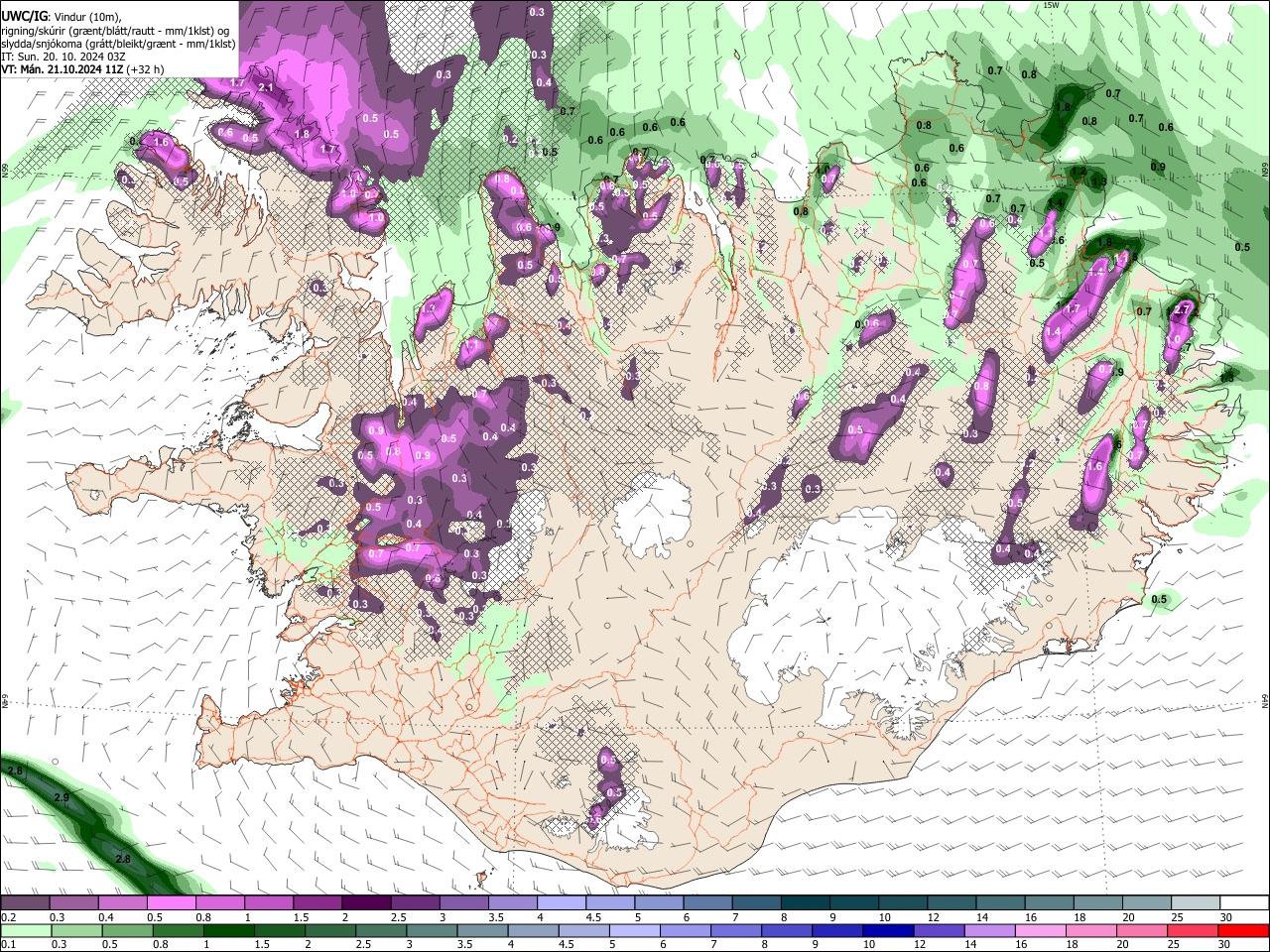Click the red-pink 25 rain swatch
The width and height of the screenshot is (1270, 952).
[x=1195, y=930]
